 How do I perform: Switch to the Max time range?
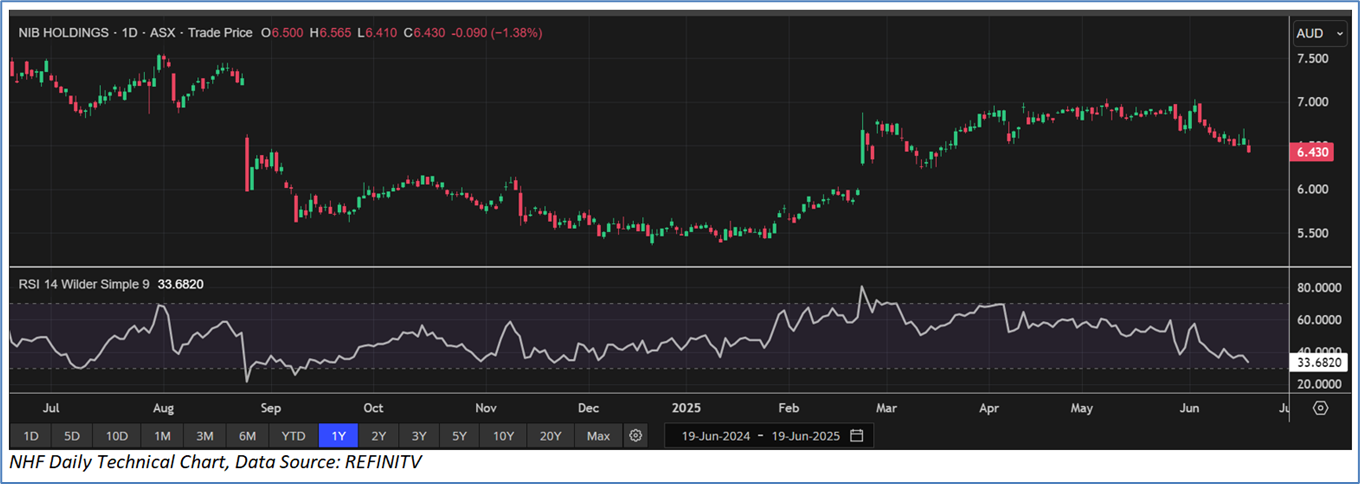click(x=598, y=436)
